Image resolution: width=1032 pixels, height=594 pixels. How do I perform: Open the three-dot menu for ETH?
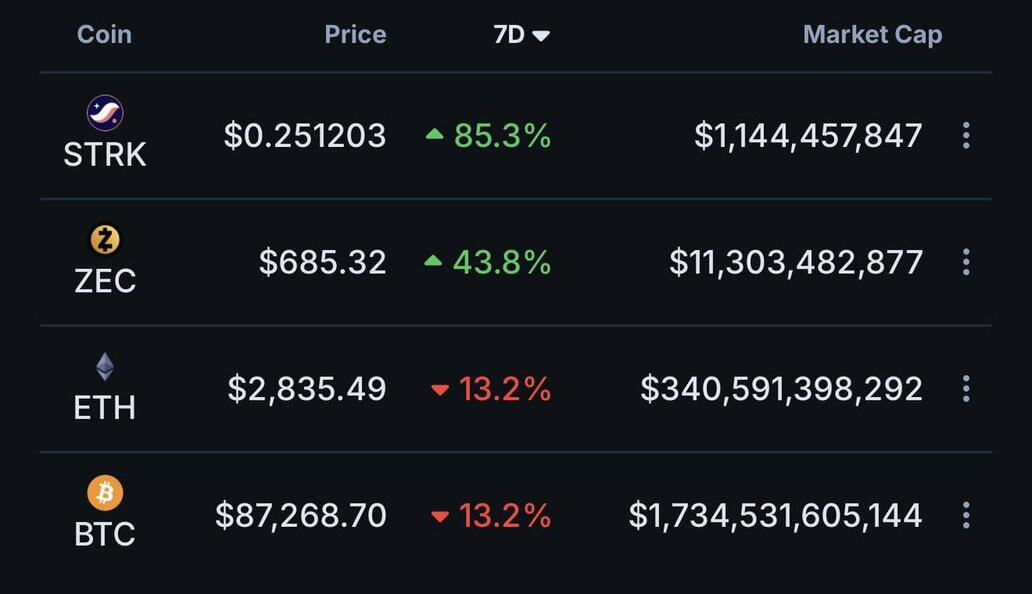click(965, 389)
